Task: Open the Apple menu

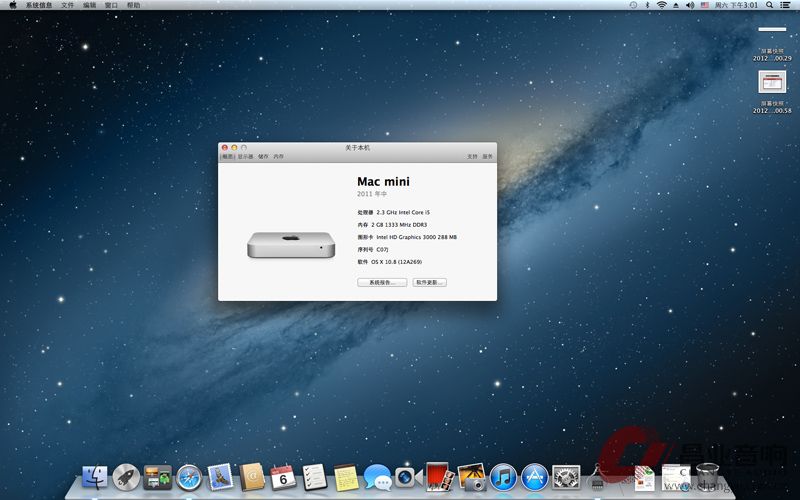Action: click(x=13, y=5)
